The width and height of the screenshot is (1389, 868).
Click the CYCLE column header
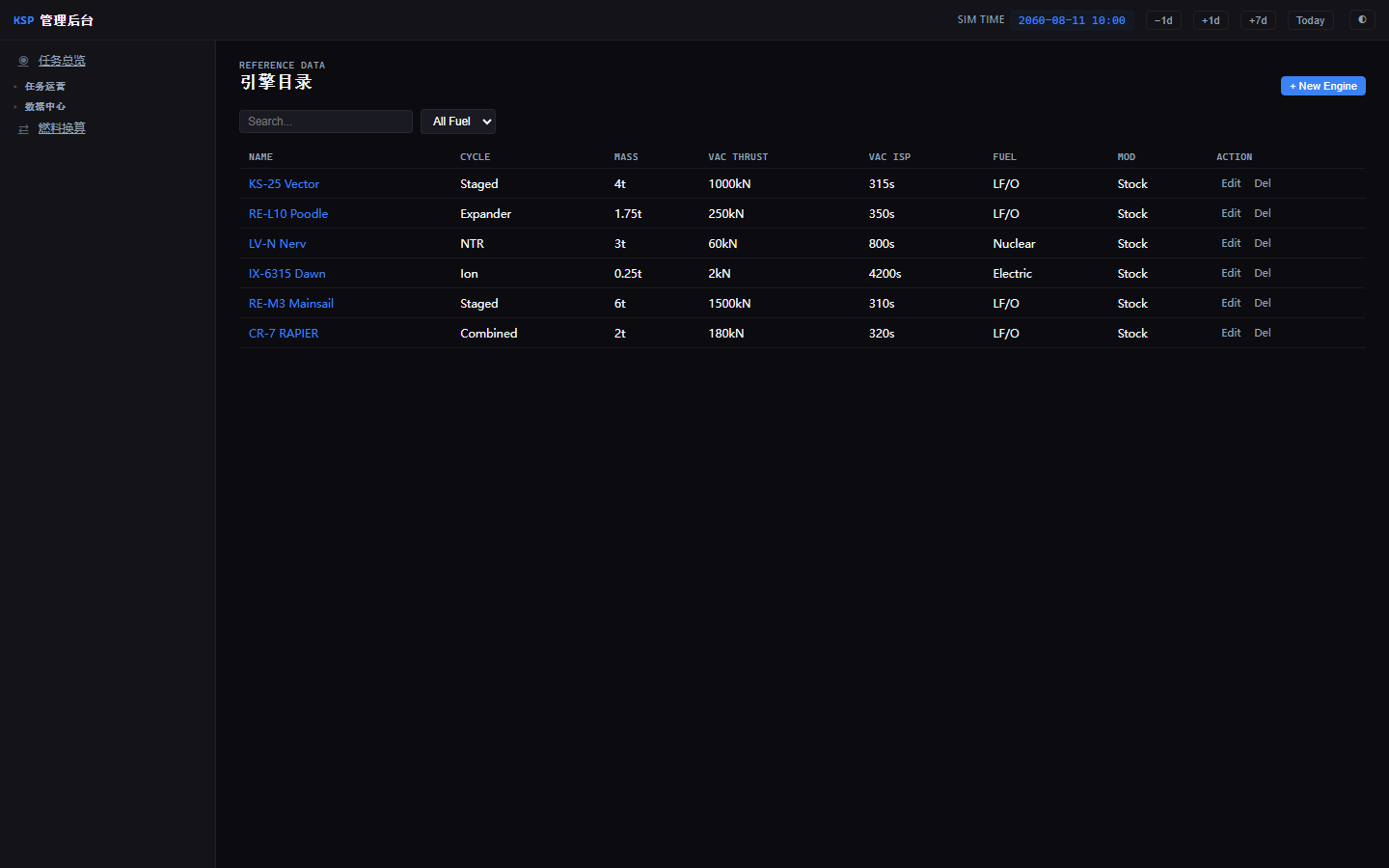coord(475,157)
